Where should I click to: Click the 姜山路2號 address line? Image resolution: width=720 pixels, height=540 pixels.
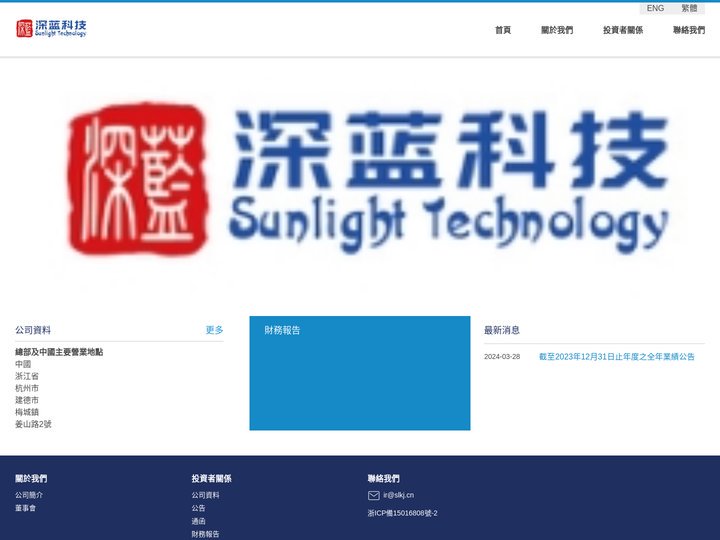[33, 424]
